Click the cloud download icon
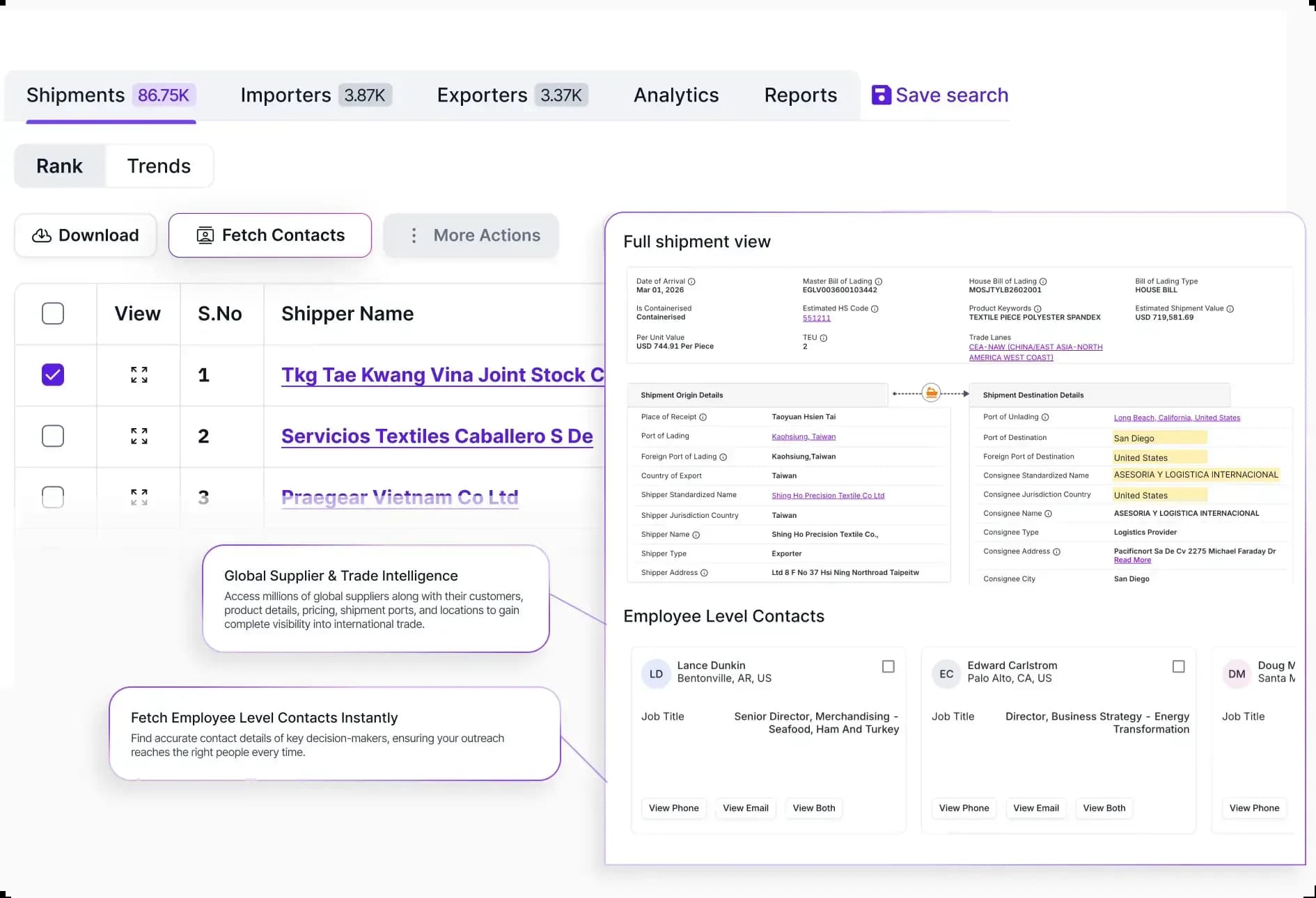Image resolution: width=1316 pixels, height=898 pixels. point(42,235)
